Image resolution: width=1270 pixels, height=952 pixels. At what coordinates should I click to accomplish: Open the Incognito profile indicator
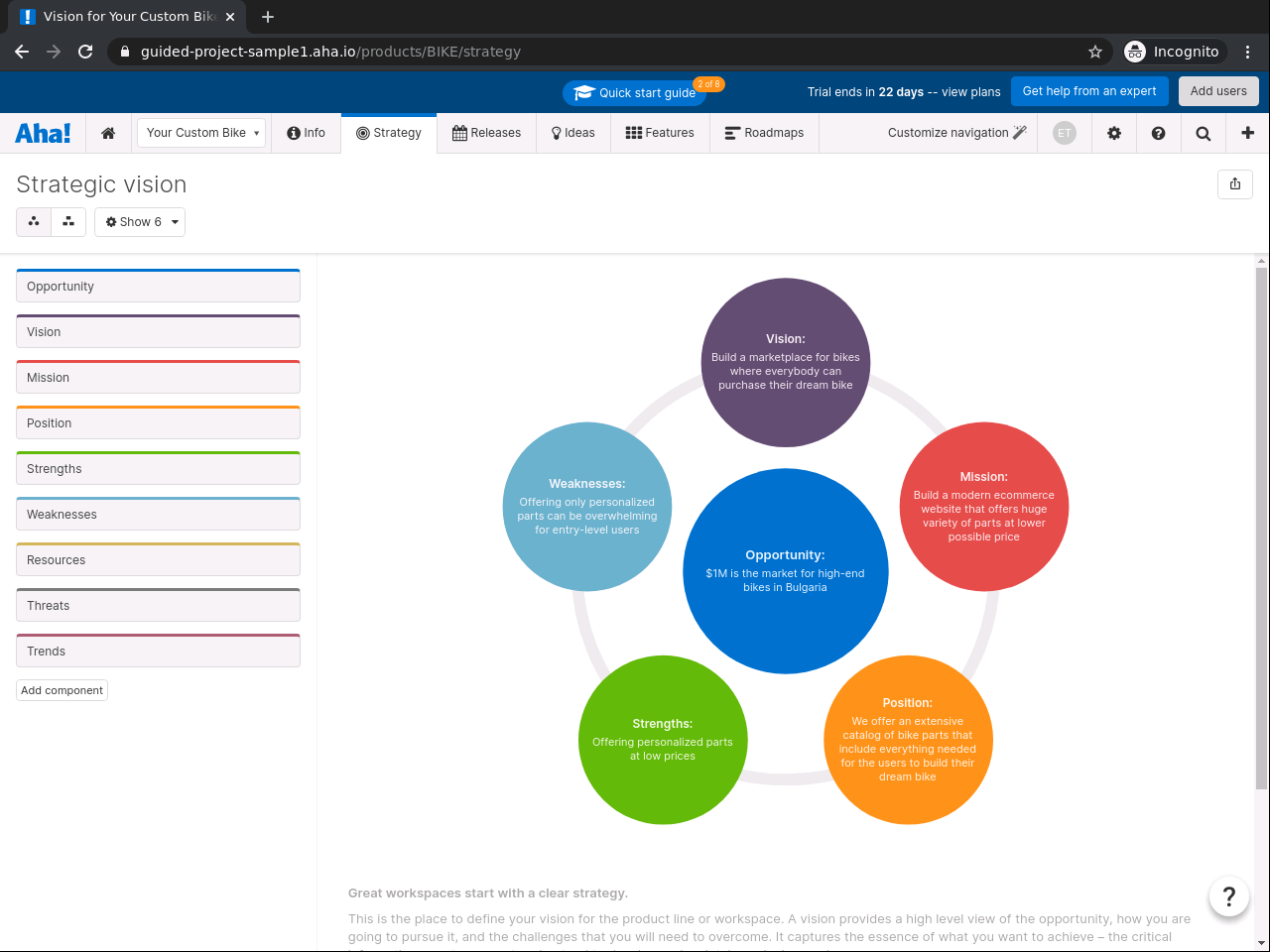tap(1174, 52)
